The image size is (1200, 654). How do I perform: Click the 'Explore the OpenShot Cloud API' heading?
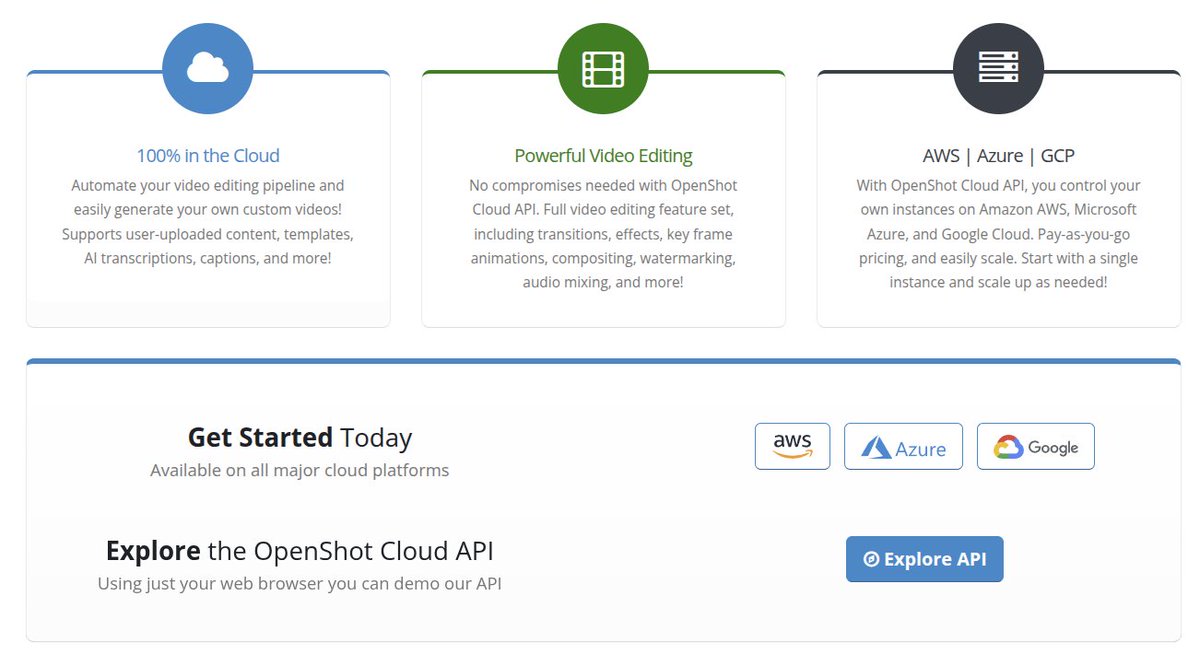pos(299,550)
